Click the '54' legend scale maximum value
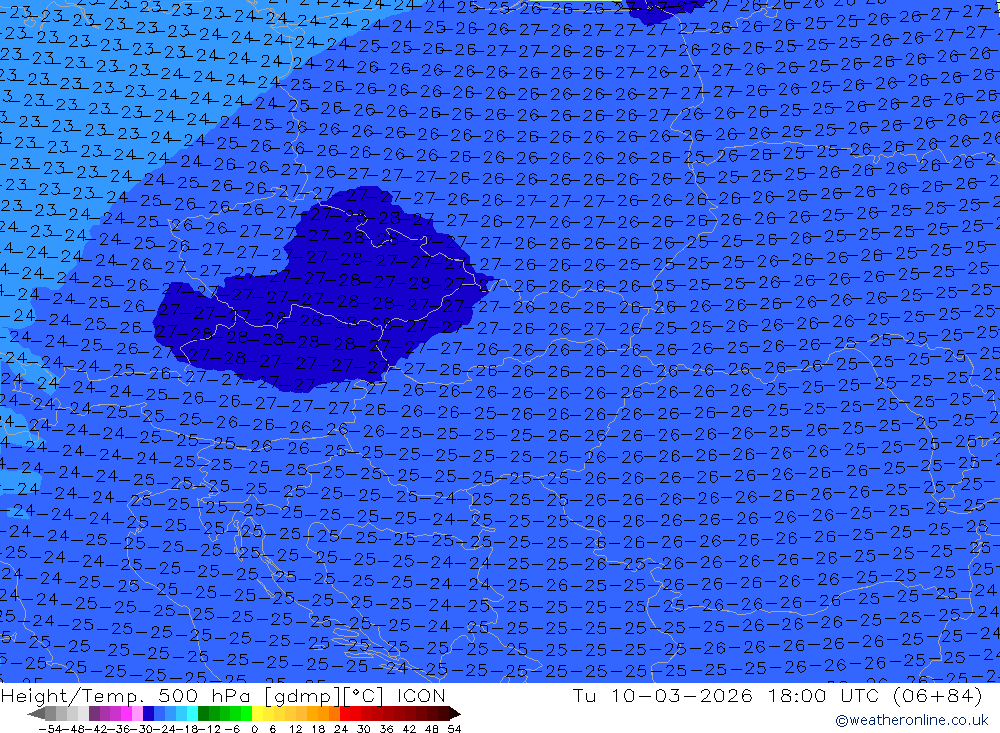The width and height of the screenshot is (1000, 733). [x=454, y=729]
